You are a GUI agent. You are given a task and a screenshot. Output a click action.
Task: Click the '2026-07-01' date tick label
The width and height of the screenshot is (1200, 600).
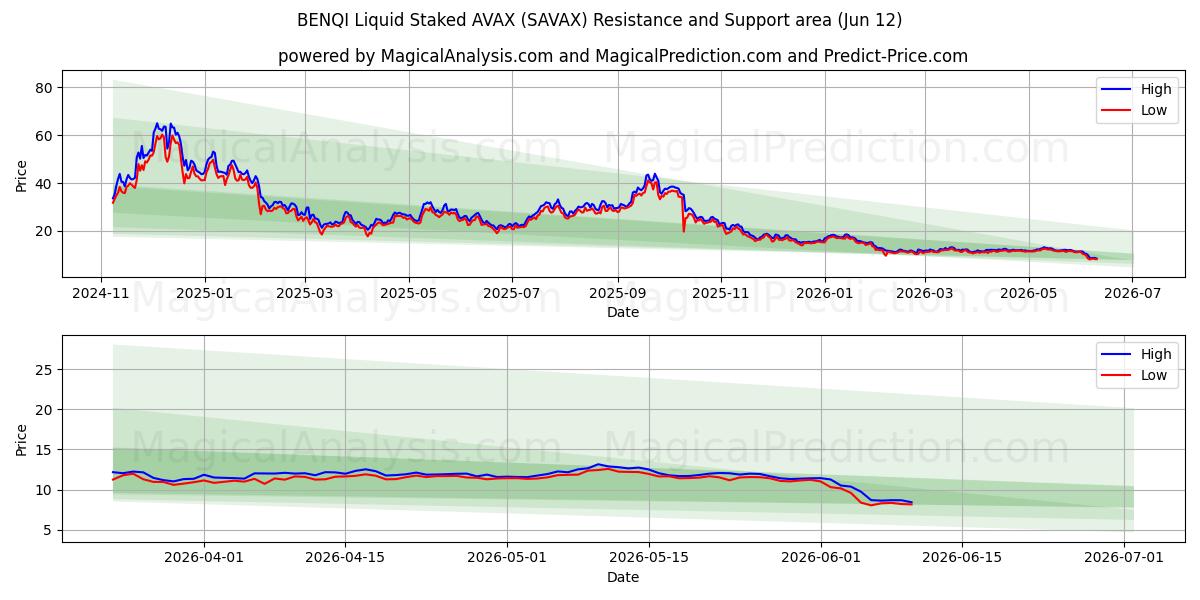pos(1123,559)
